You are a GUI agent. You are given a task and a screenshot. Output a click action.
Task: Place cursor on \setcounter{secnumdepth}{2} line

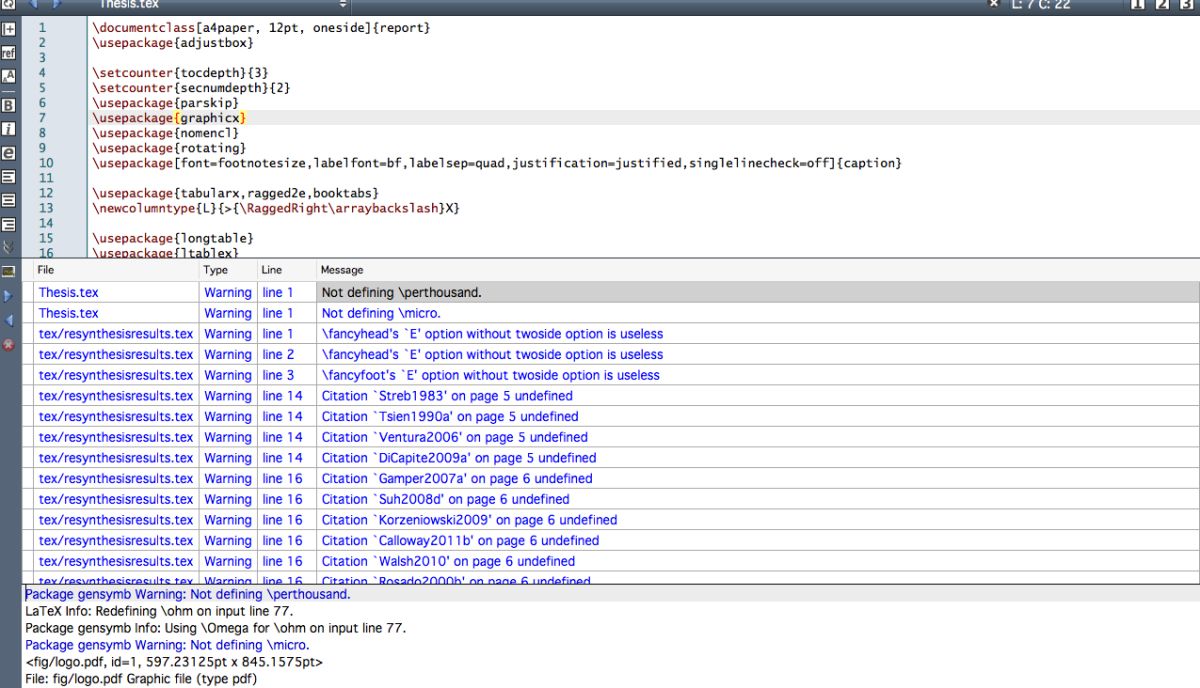point(191,88)
